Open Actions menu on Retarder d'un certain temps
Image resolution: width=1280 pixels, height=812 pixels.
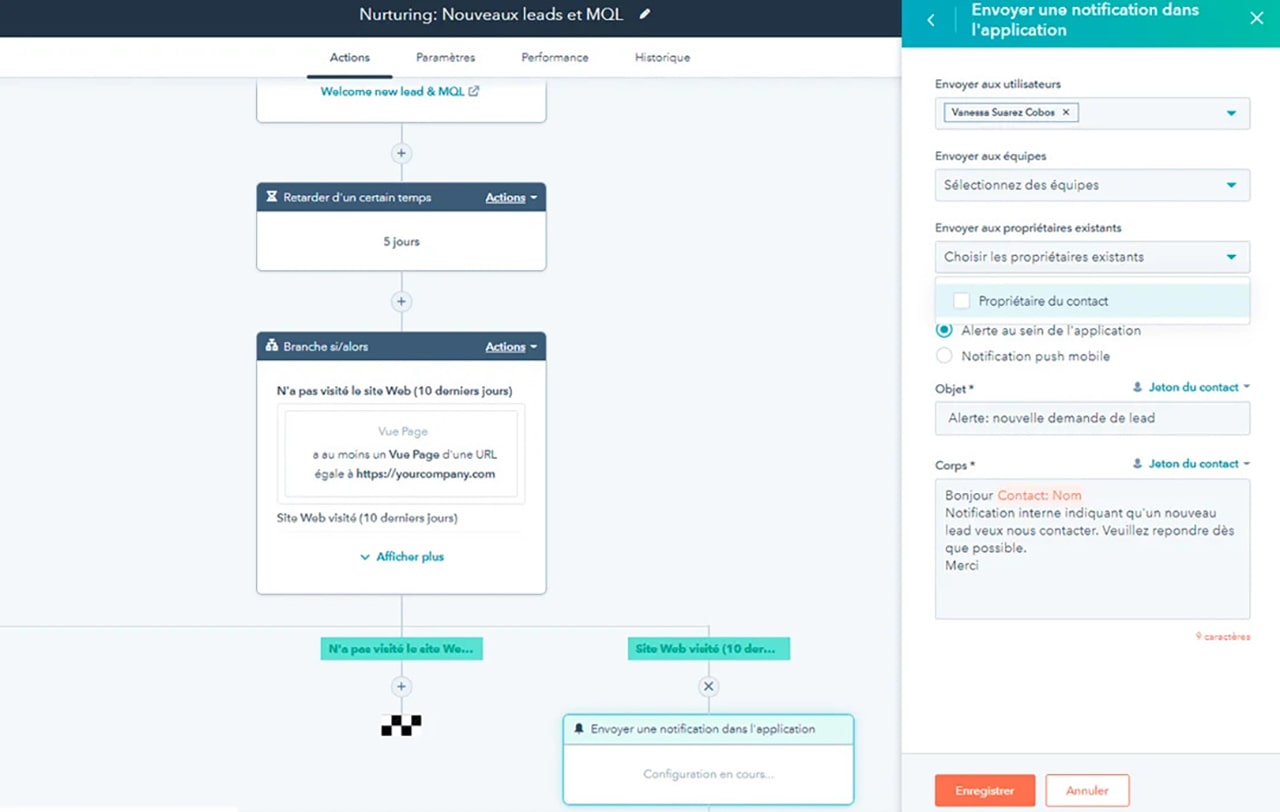tap(511, 198)
